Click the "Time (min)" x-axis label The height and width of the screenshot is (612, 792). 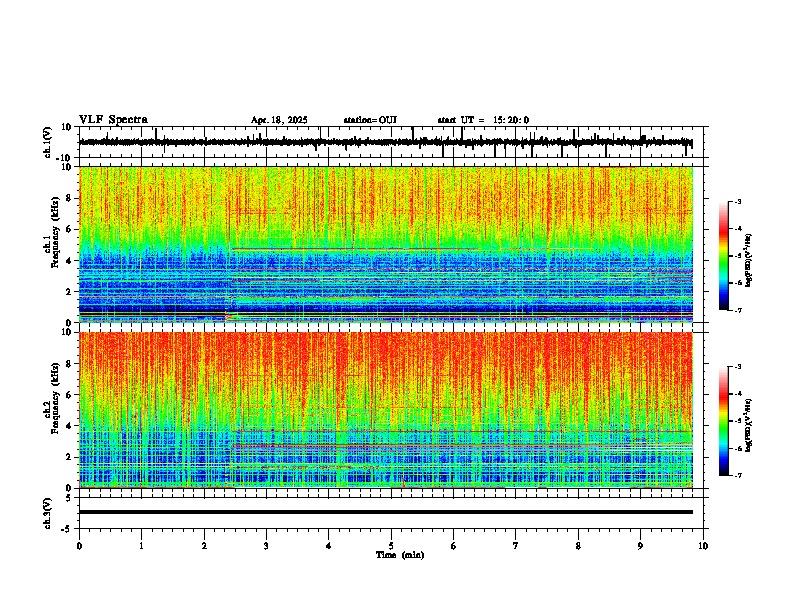tap(400, 555)
